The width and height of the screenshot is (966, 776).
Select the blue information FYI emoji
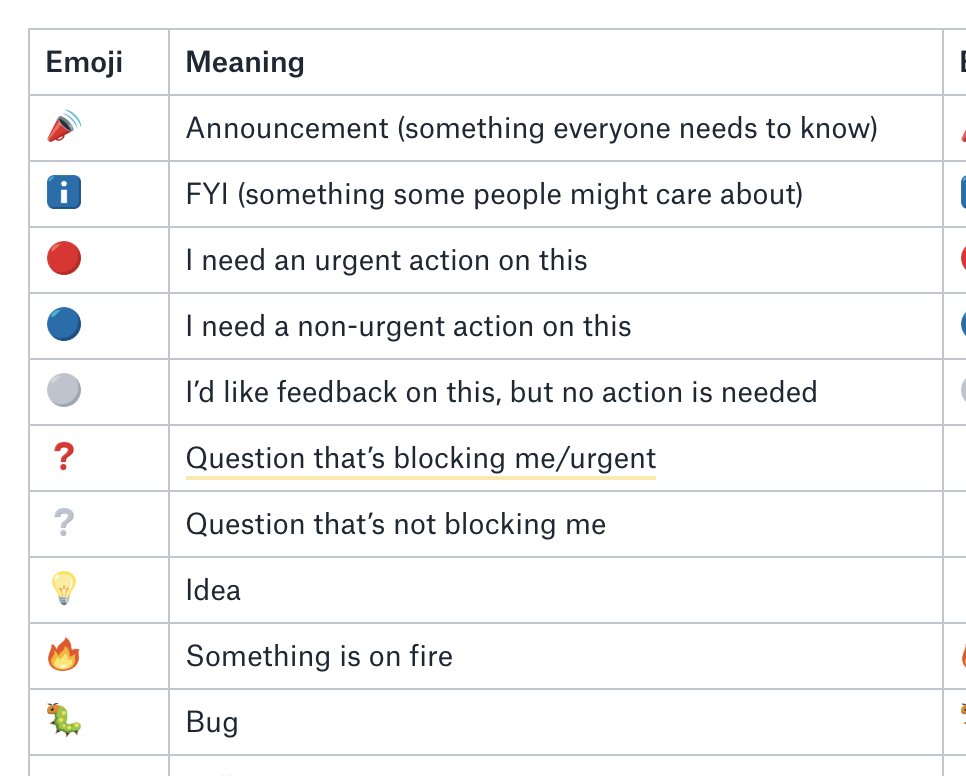[64, 192]
